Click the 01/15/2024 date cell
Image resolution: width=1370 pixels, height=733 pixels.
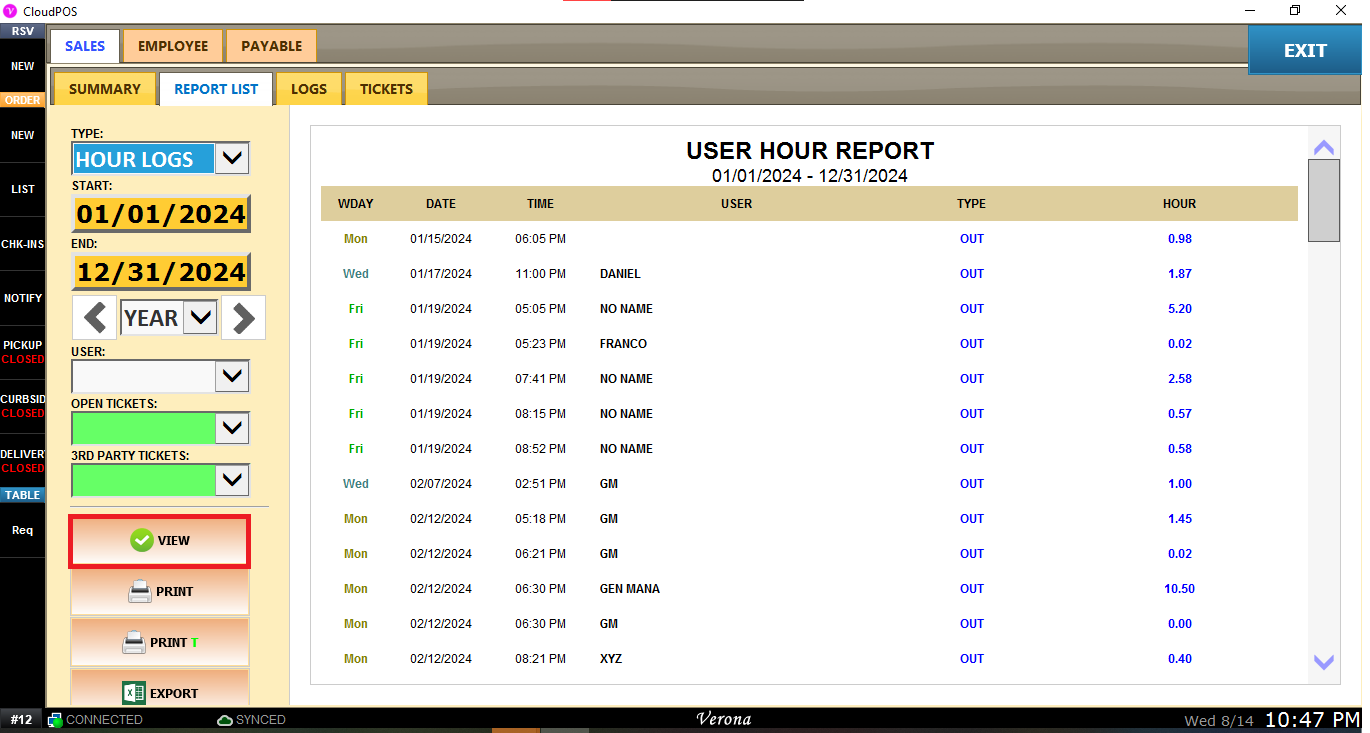(x=441, y=239)
